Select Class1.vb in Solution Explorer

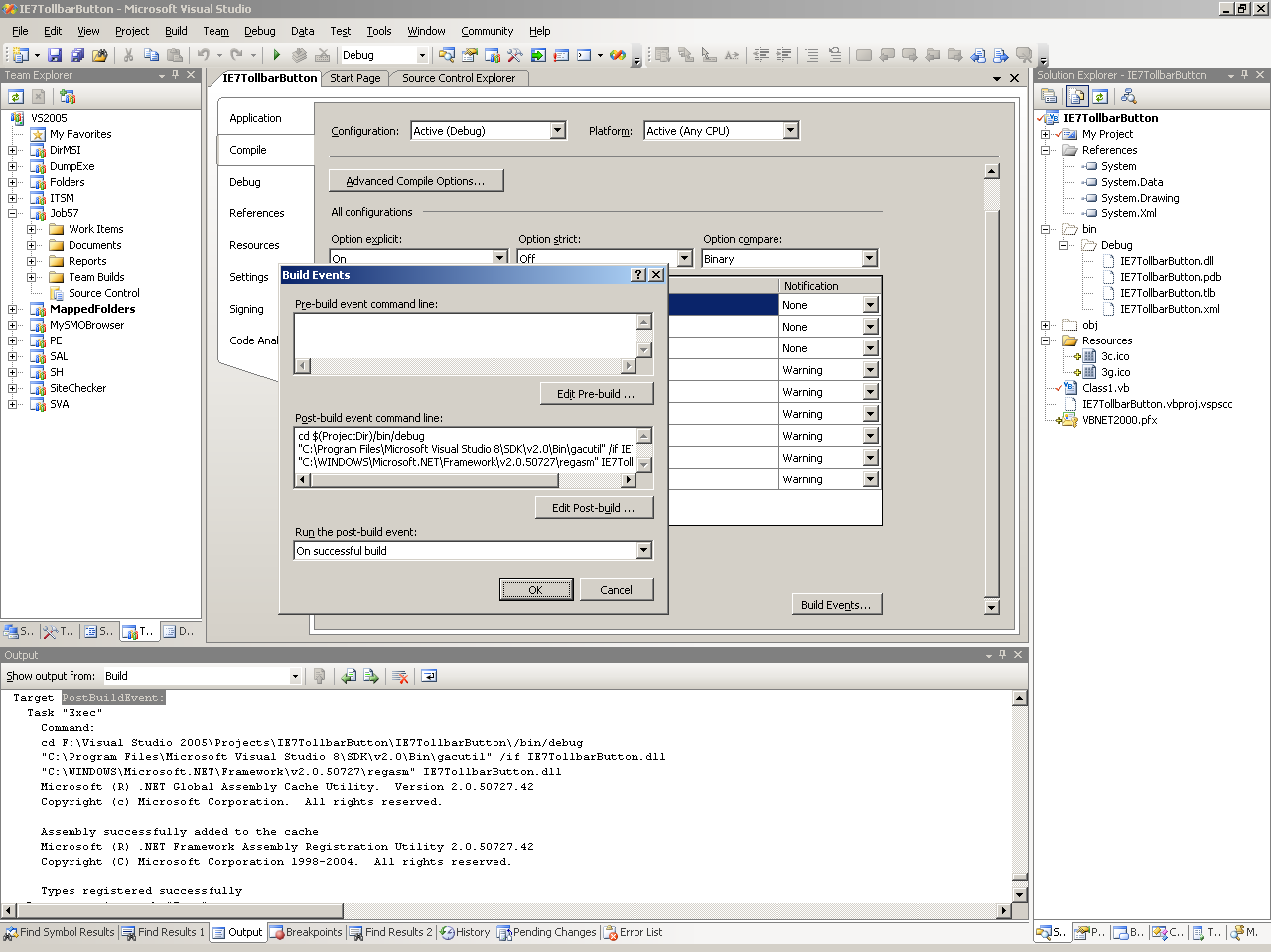(1105, 388)
